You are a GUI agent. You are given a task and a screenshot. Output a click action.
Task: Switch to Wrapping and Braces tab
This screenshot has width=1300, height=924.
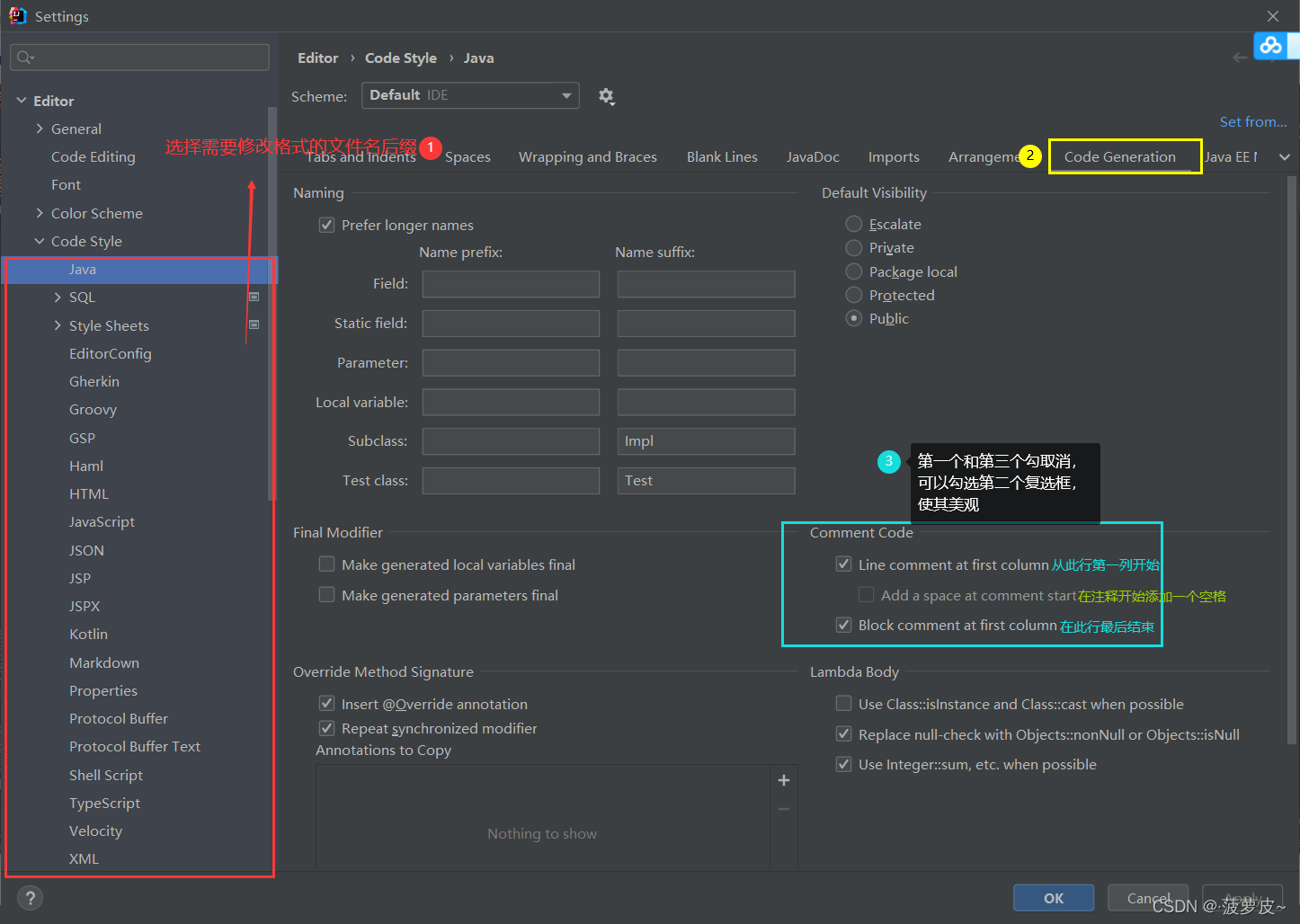[588, 157]
